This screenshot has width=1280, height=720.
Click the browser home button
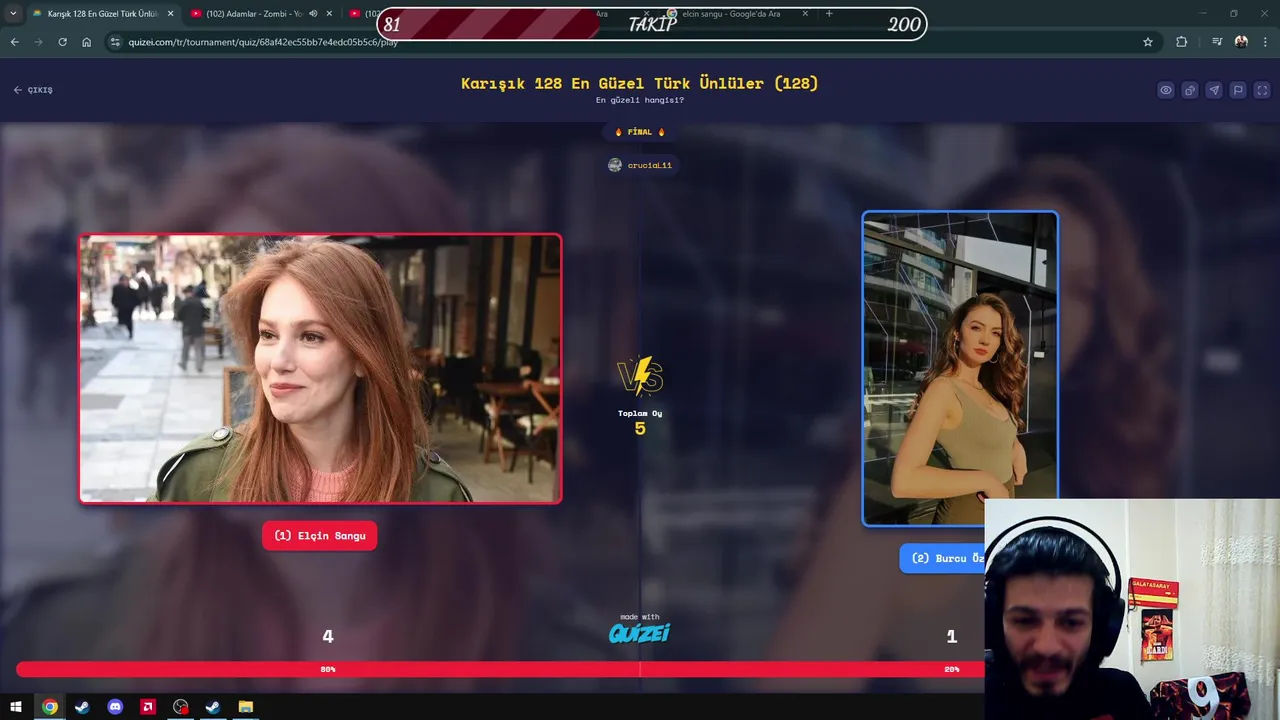[87, 42]
